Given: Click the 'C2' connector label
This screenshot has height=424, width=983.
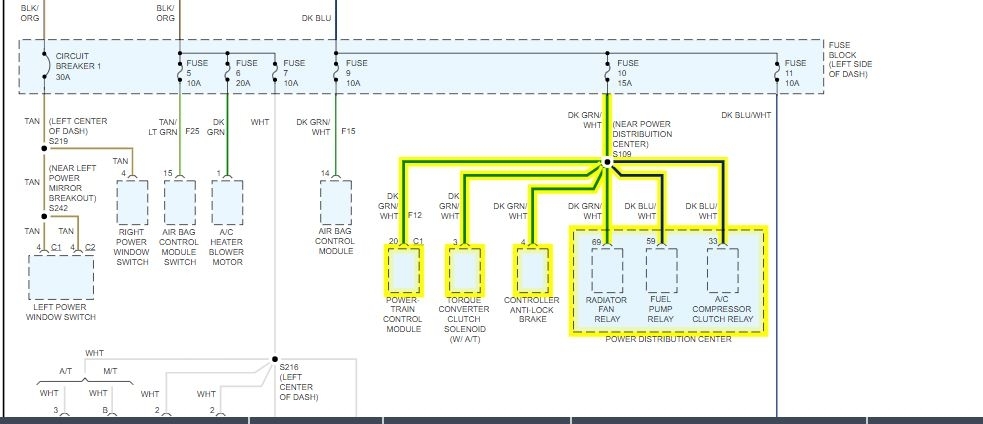Looking at the screenshot, I should coord(90,248).
